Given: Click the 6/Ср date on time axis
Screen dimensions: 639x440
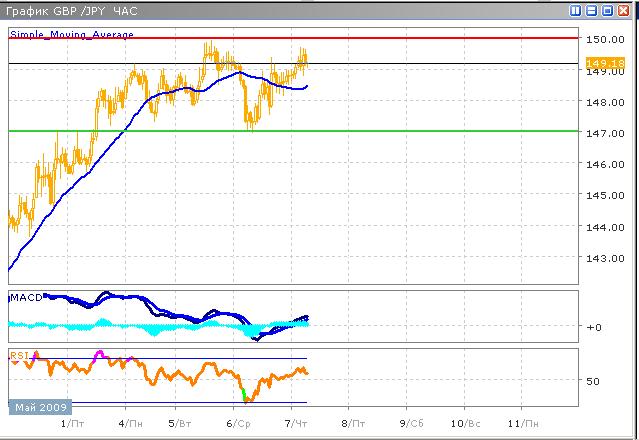Looking at the screenshot, I should coord(238,424).
